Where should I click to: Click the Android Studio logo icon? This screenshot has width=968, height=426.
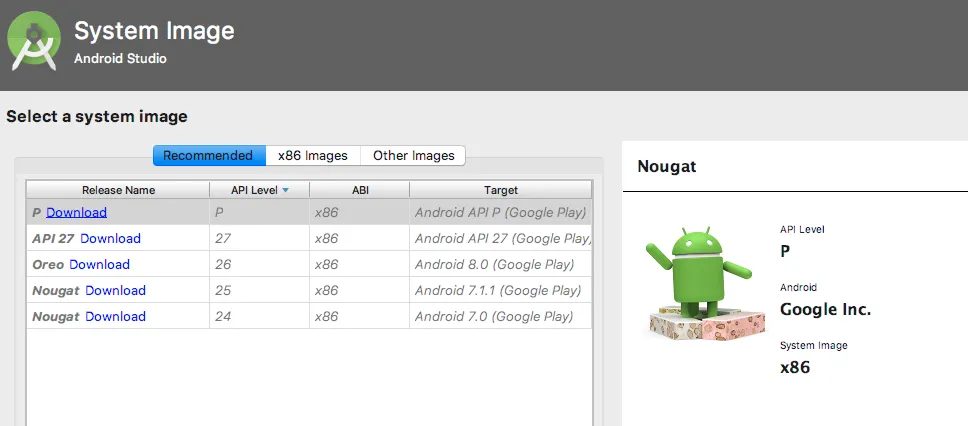(x=34, y=41)
